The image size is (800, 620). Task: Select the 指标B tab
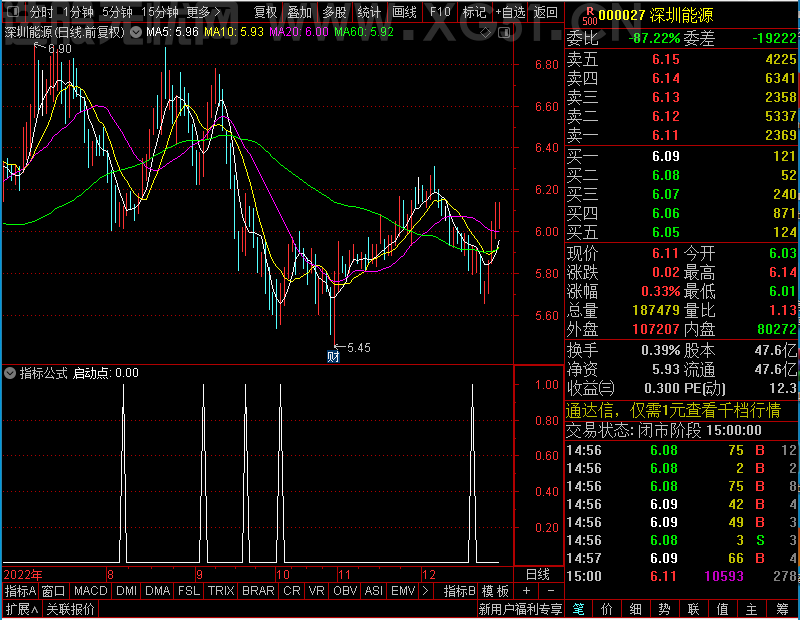(x=460, y=591)
